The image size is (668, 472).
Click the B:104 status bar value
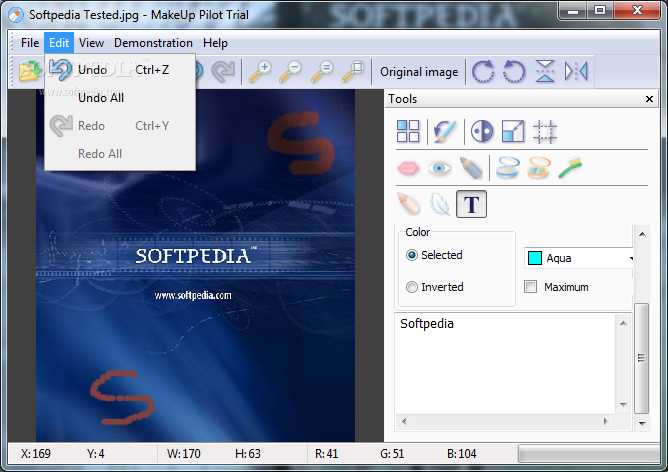point(461,454)
